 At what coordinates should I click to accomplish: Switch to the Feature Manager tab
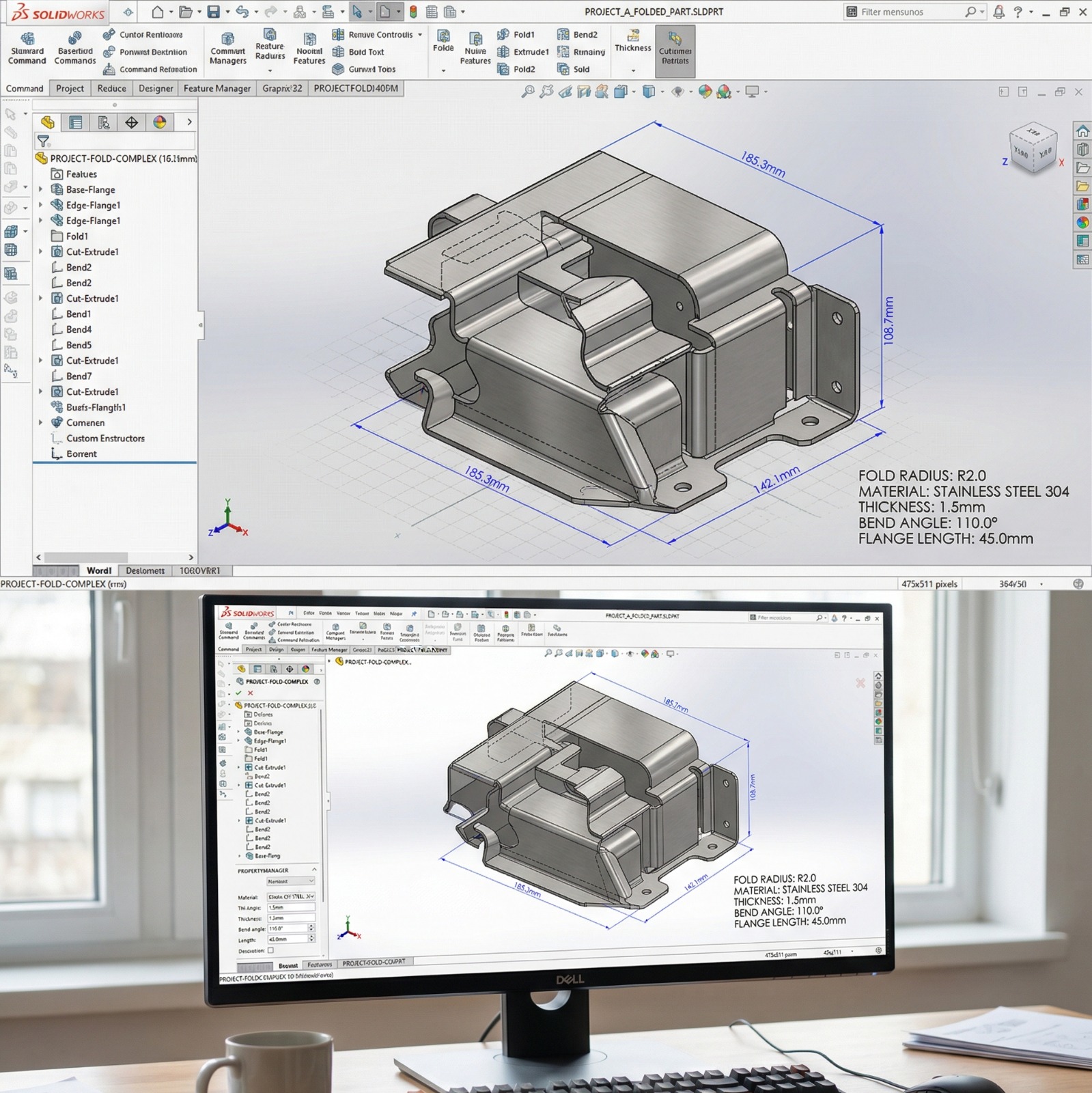tap(216, 89)
